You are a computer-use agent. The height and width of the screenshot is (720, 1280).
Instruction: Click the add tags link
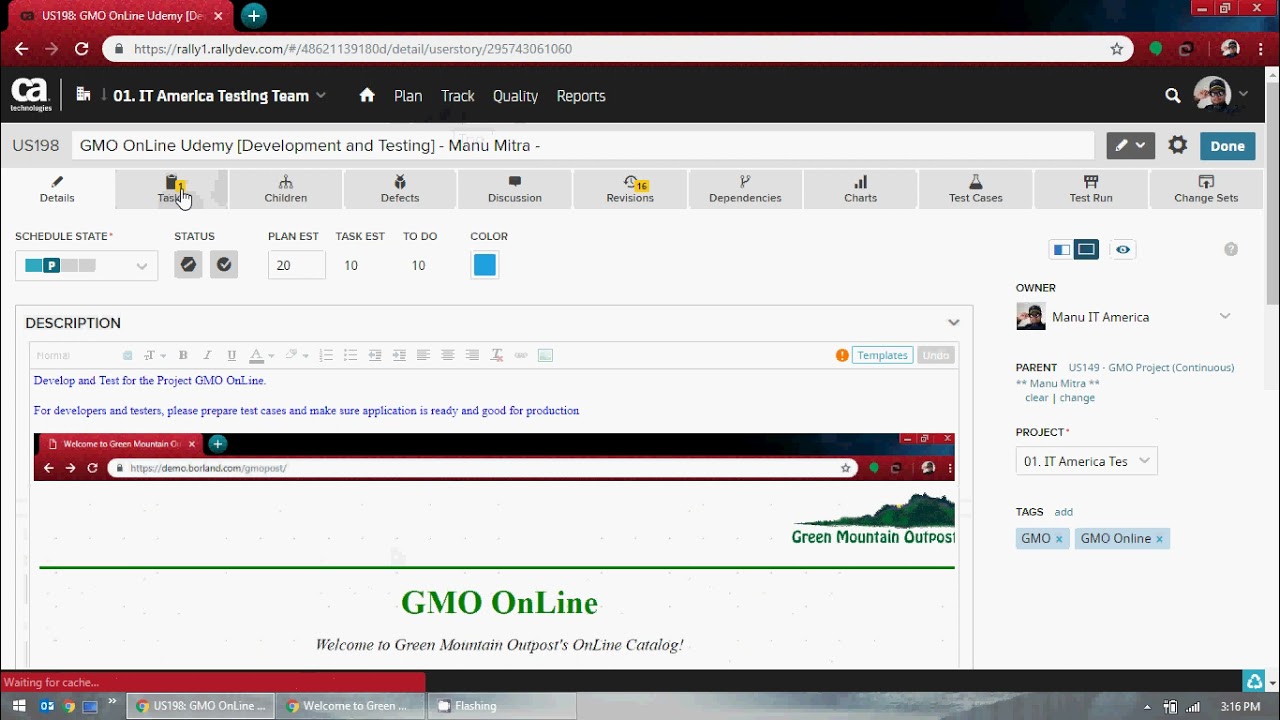pos(1063,512)
